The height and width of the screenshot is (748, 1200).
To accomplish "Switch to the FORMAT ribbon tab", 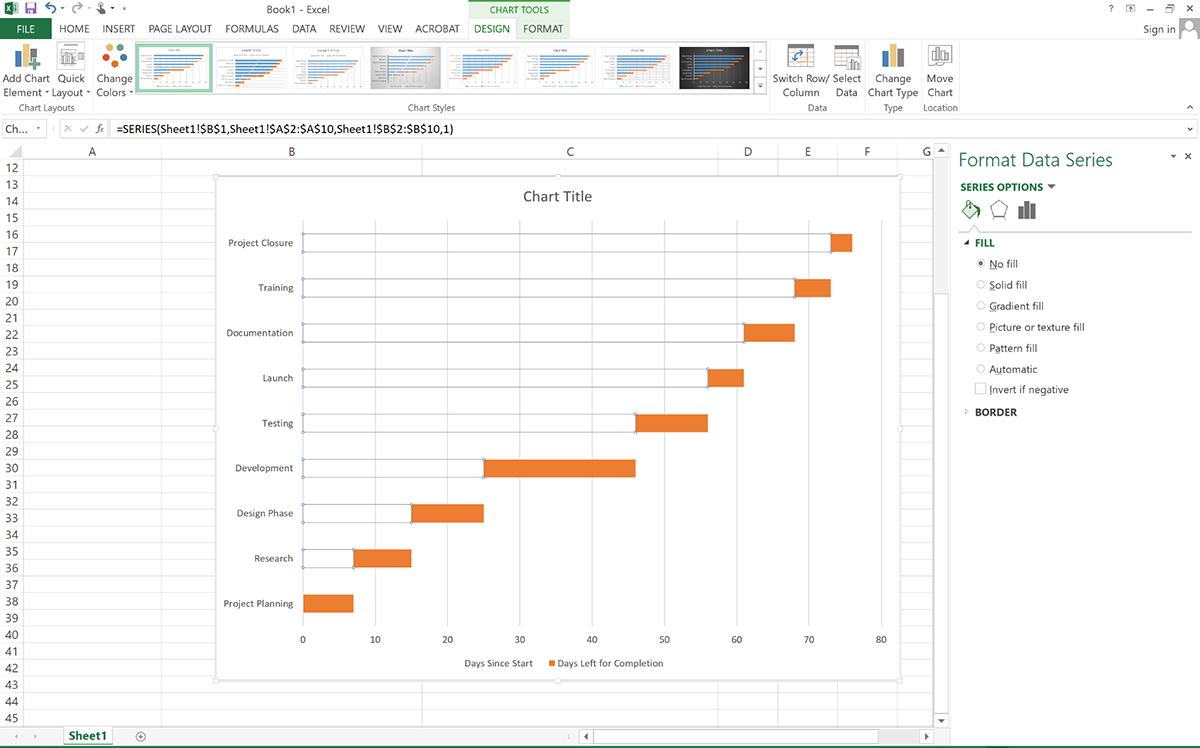I will pyautogui.click(x=543, y=29).
